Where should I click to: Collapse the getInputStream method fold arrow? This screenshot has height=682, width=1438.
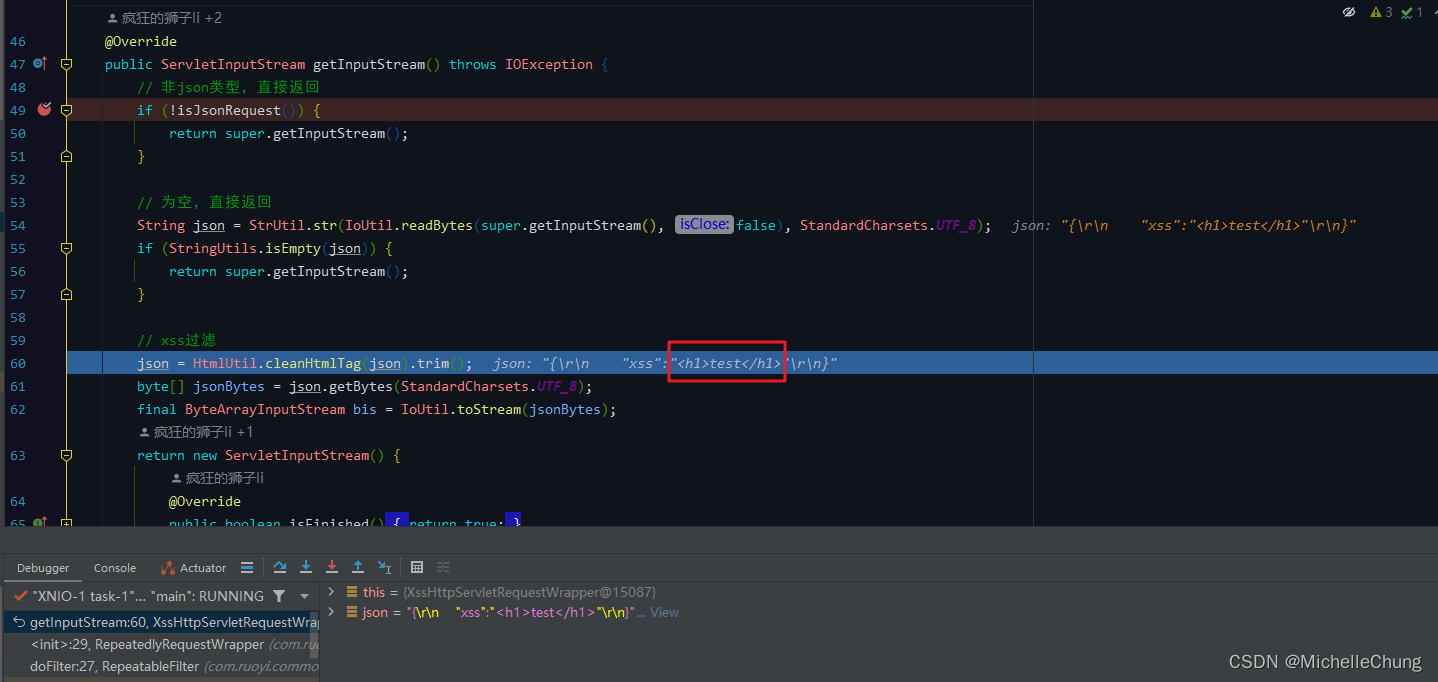66,64
